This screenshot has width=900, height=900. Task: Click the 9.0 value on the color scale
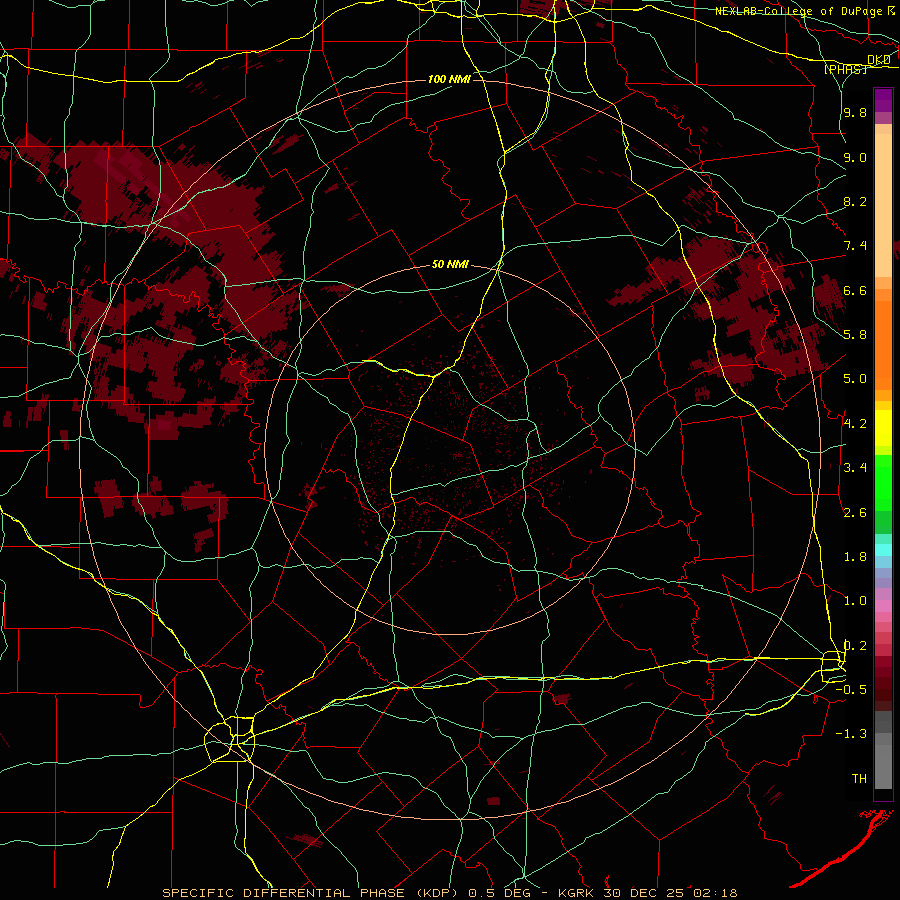click(x=855, y=157)
